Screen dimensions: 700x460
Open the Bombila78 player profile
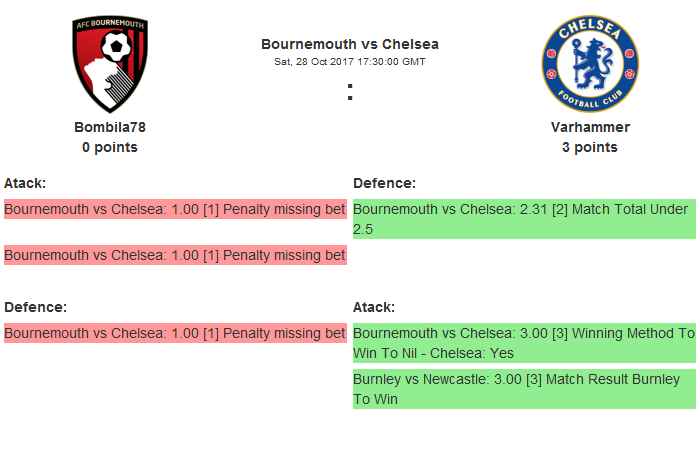coord(110,127)
